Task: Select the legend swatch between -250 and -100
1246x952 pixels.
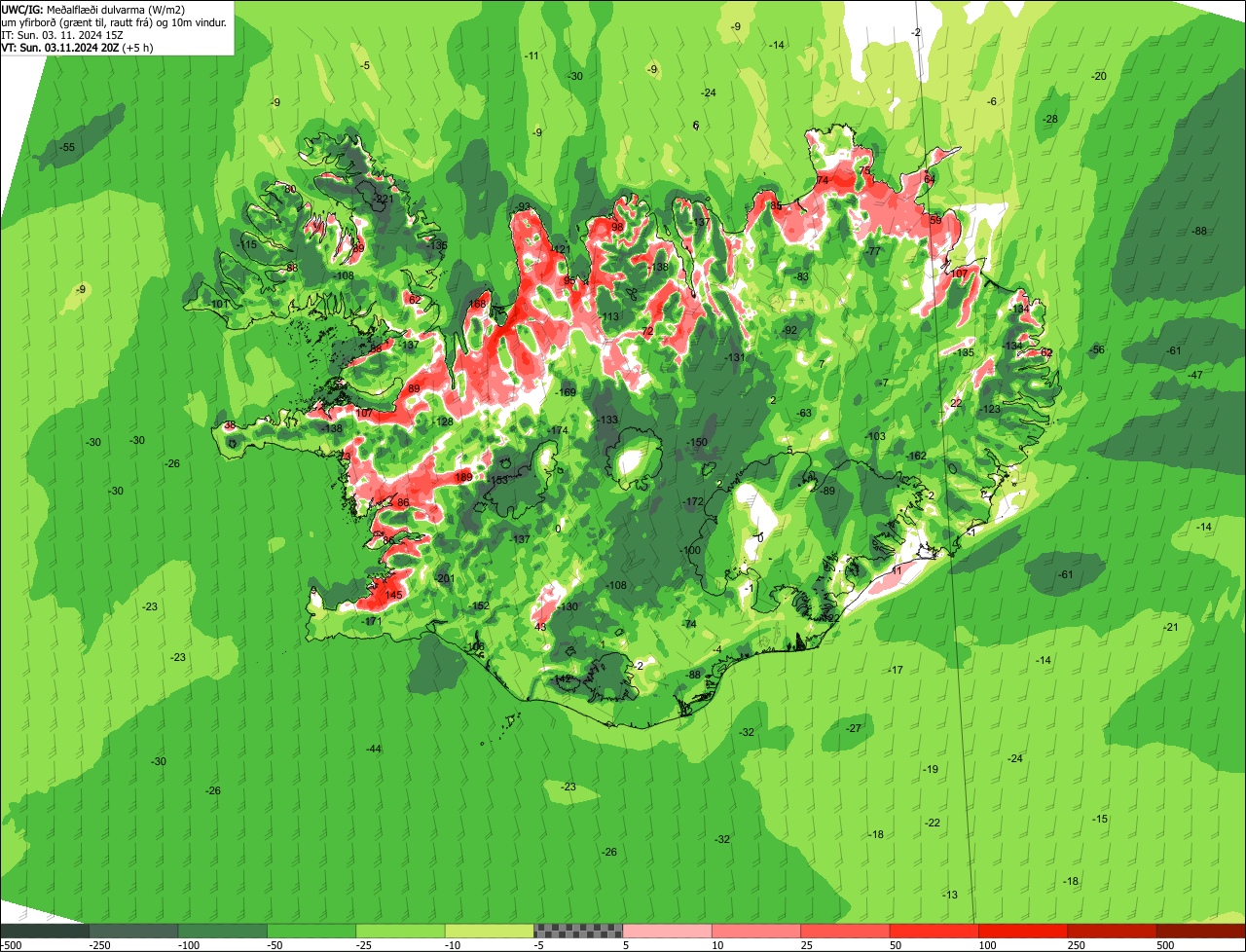Action: 133,931
